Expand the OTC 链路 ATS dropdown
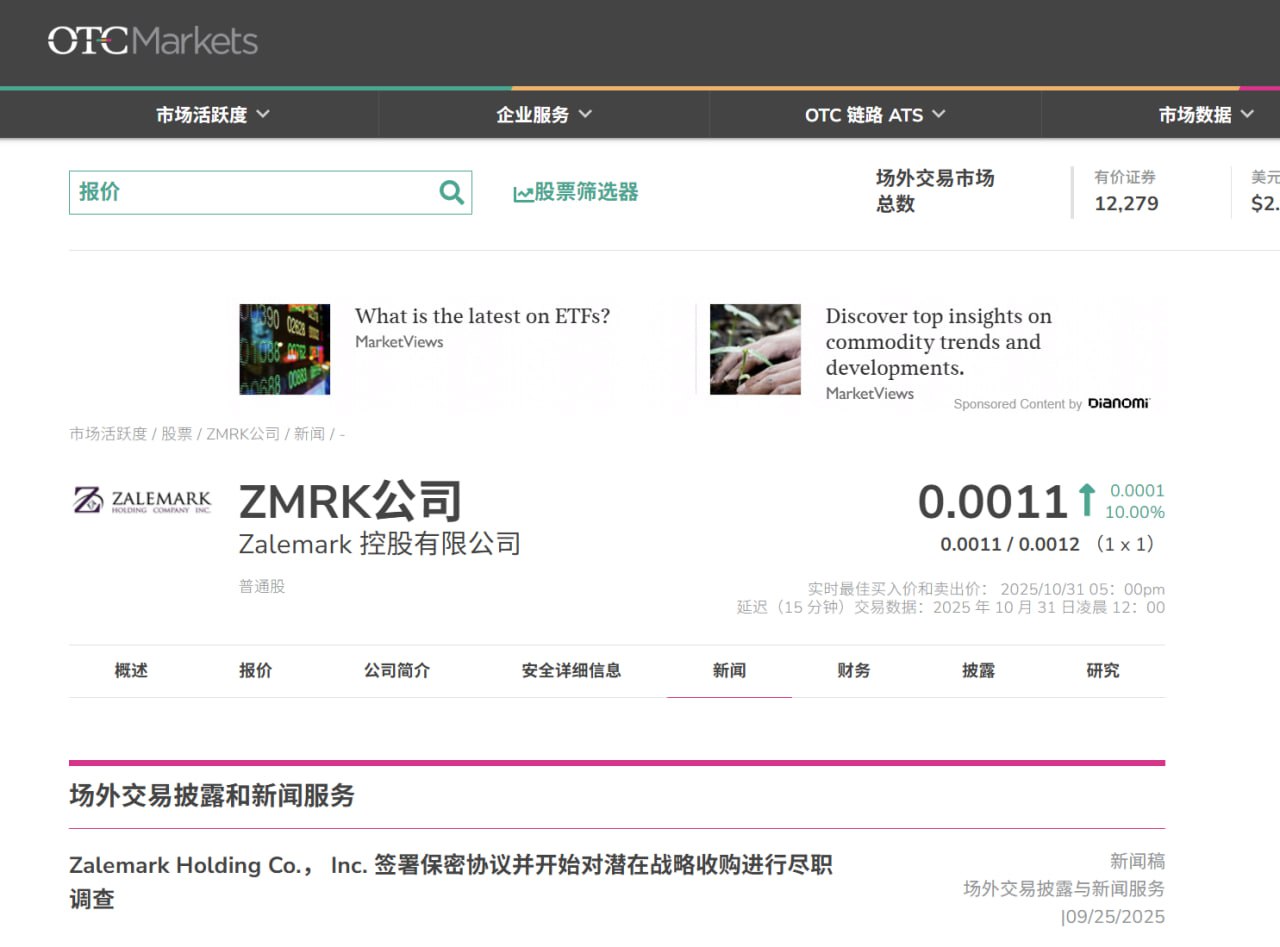The image size is (1280, 947). [875, 115]
